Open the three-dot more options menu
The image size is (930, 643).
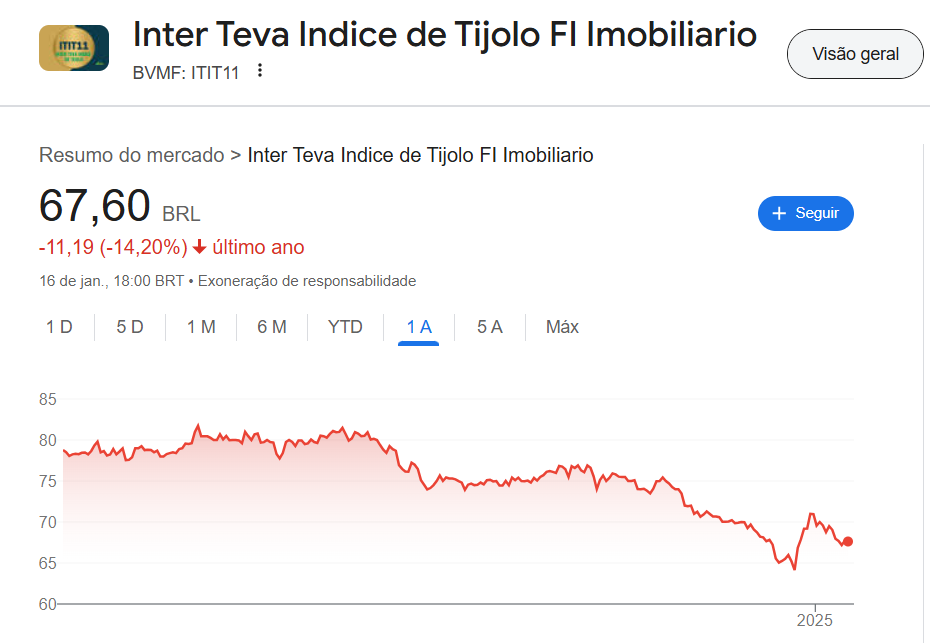click(260, 70)
